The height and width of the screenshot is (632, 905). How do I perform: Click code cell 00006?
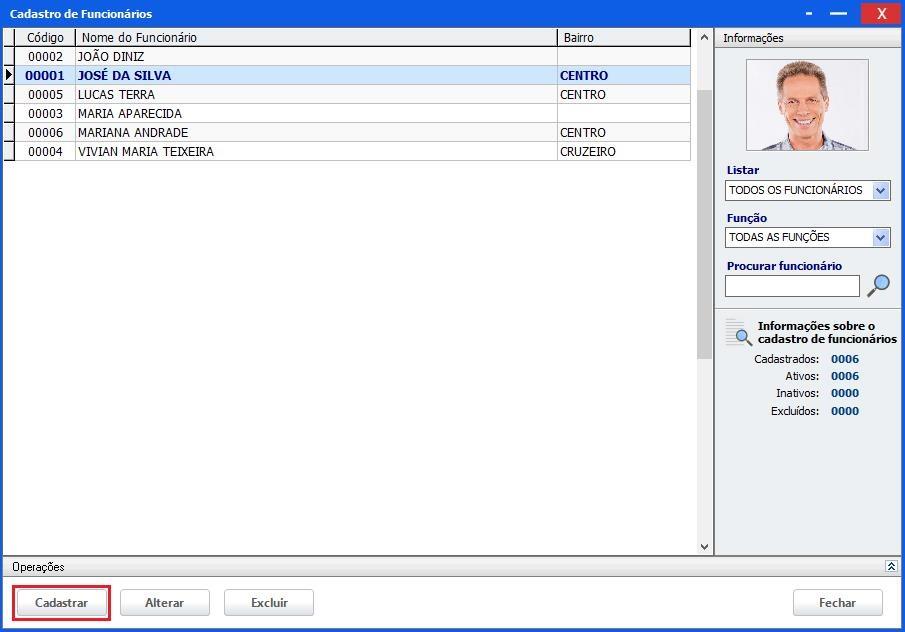(x=45, y=133)
